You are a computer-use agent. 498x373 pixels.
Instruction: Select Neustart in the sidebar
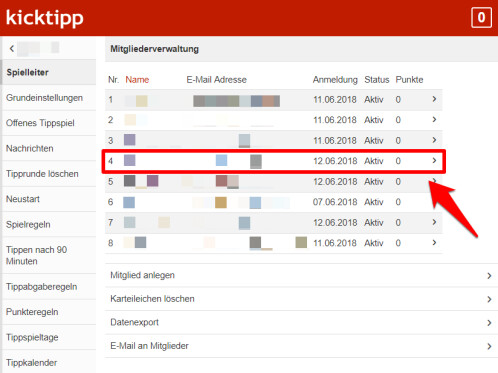point(49,199)
